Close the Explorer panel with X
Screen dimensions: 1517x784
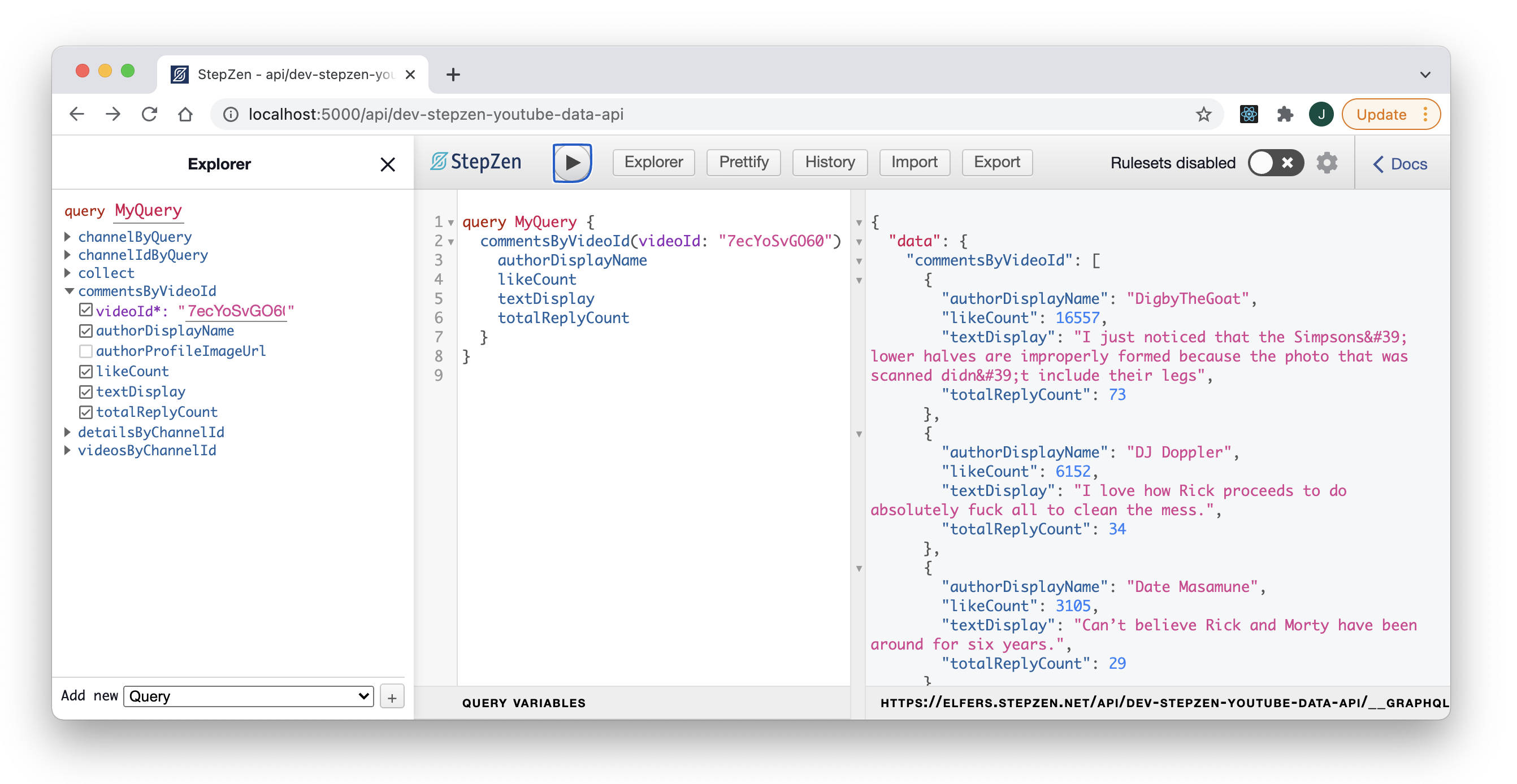[388, 164]
